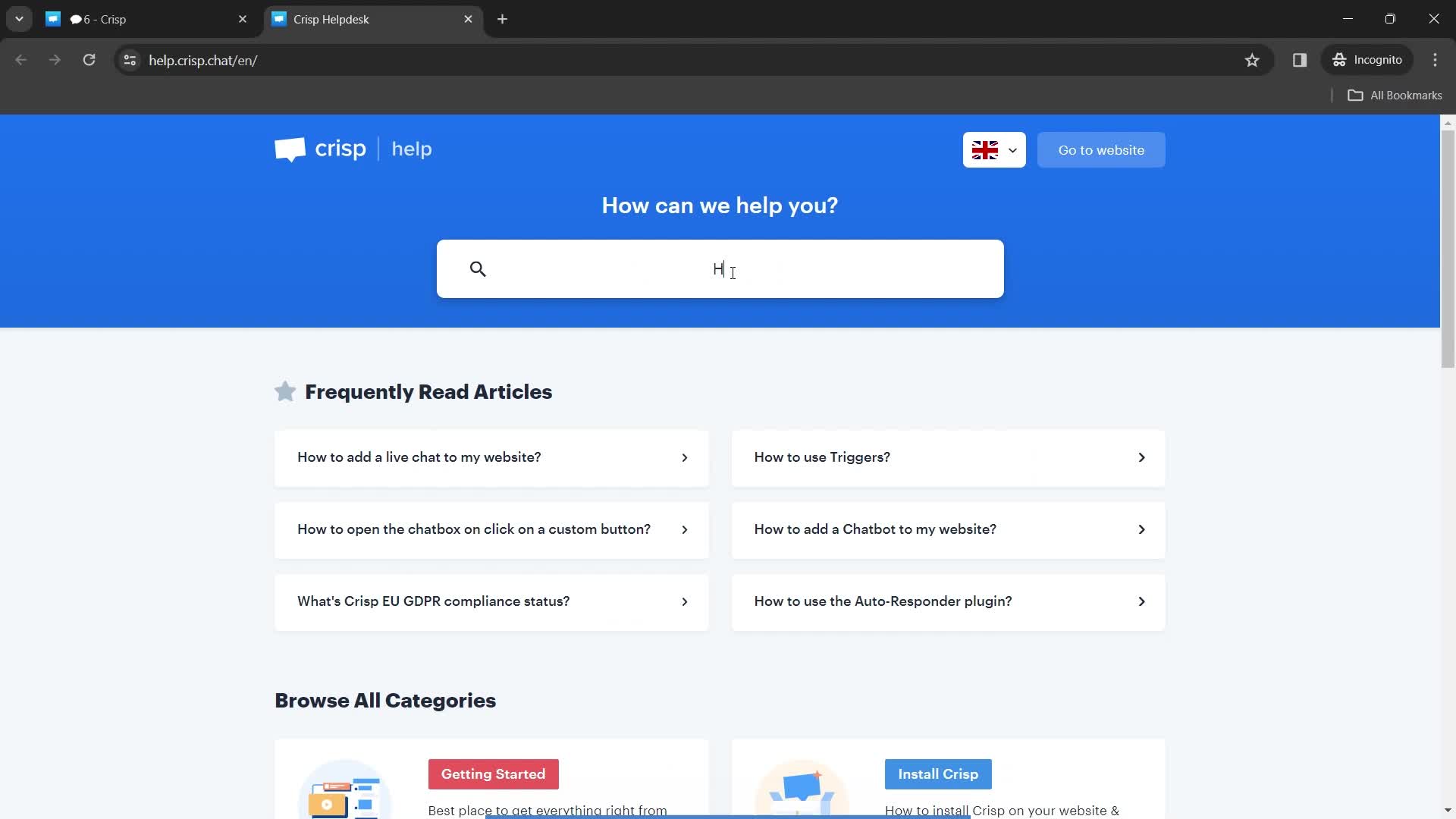Open 'How to add a Chatbot to my website?'
This screenshot has width=1456, height=819.
click(948, 529)
